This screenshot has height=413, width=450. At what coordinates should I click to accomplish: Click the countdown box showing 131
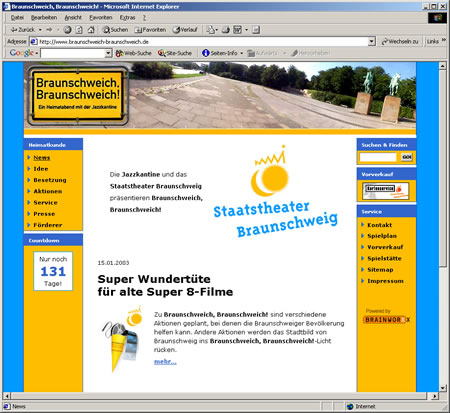click(x=53, y=271)
